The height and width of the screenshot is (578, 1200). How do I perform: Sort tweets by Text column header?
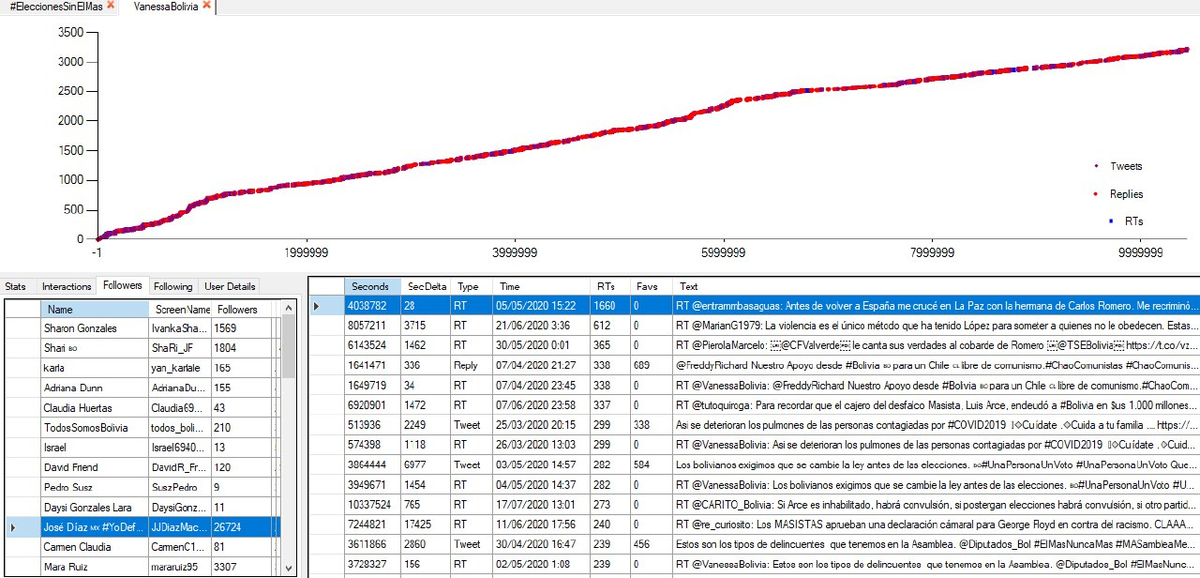click(935, 286)
